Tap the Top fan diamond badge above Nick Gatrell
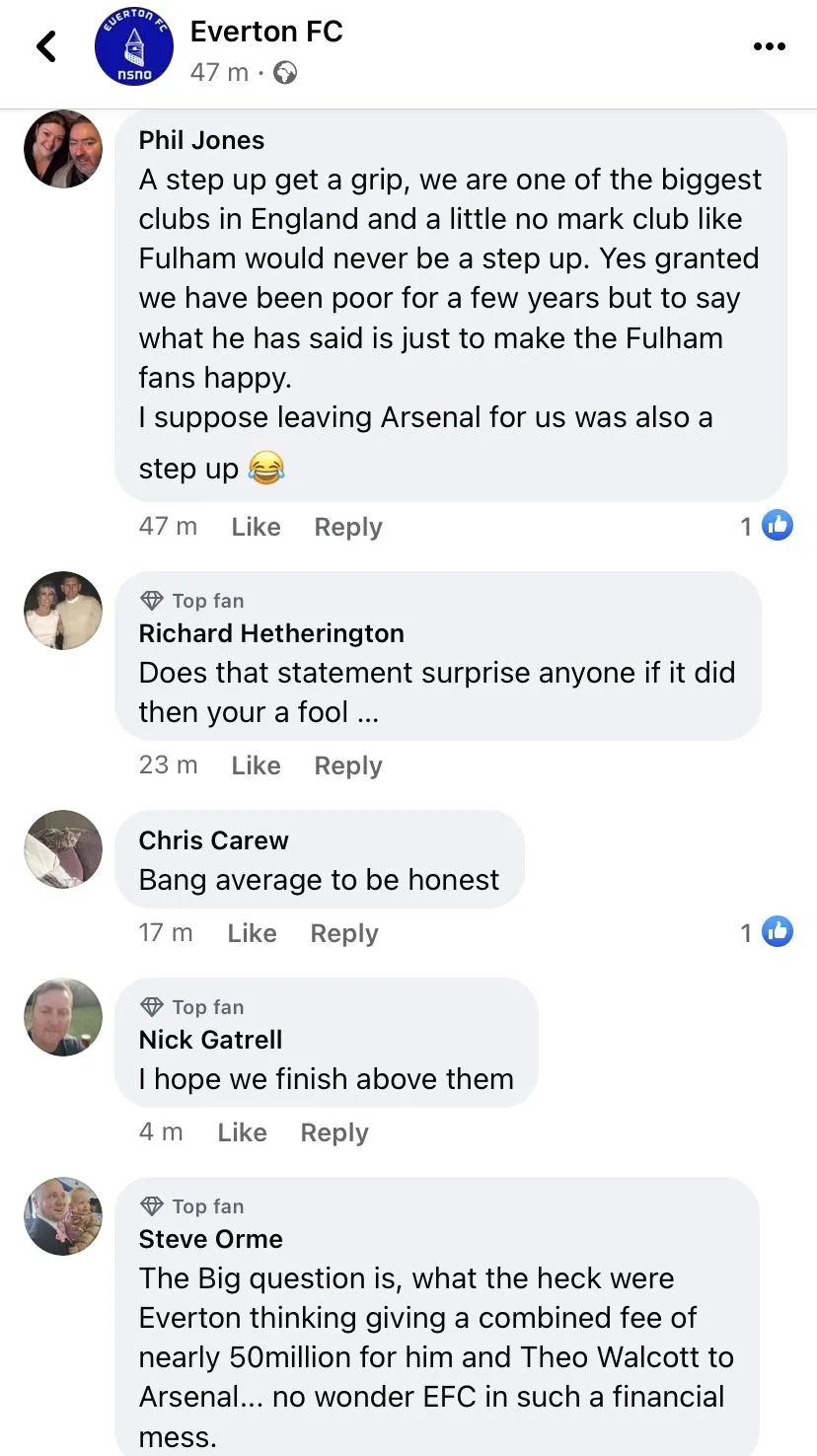817x1456 pixels. [152, 1007]
